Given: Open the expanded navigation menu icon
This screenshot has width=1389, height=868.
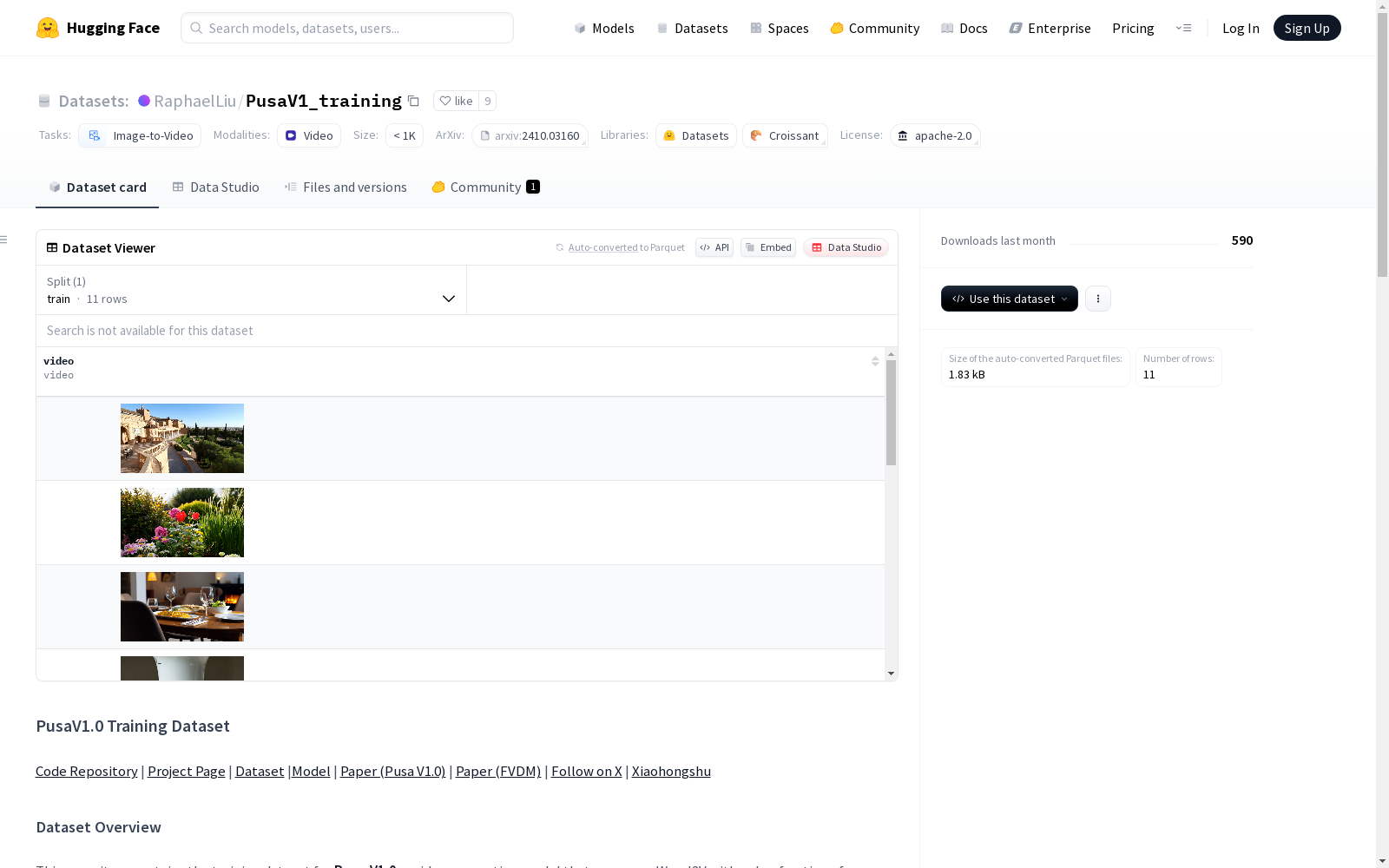Looking at the screenshot, I should coord(1183,28).
